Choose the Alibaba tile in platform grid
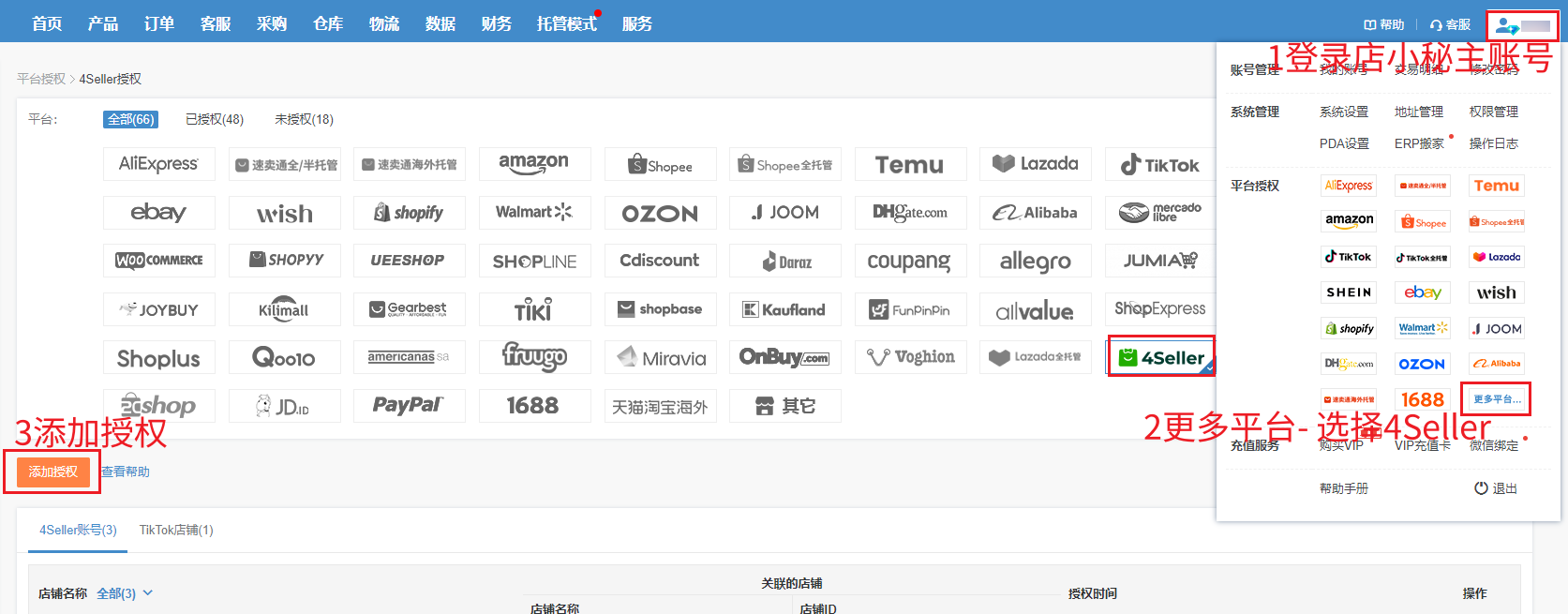Screen dimensions: 1568x614 coord(1036,213)
